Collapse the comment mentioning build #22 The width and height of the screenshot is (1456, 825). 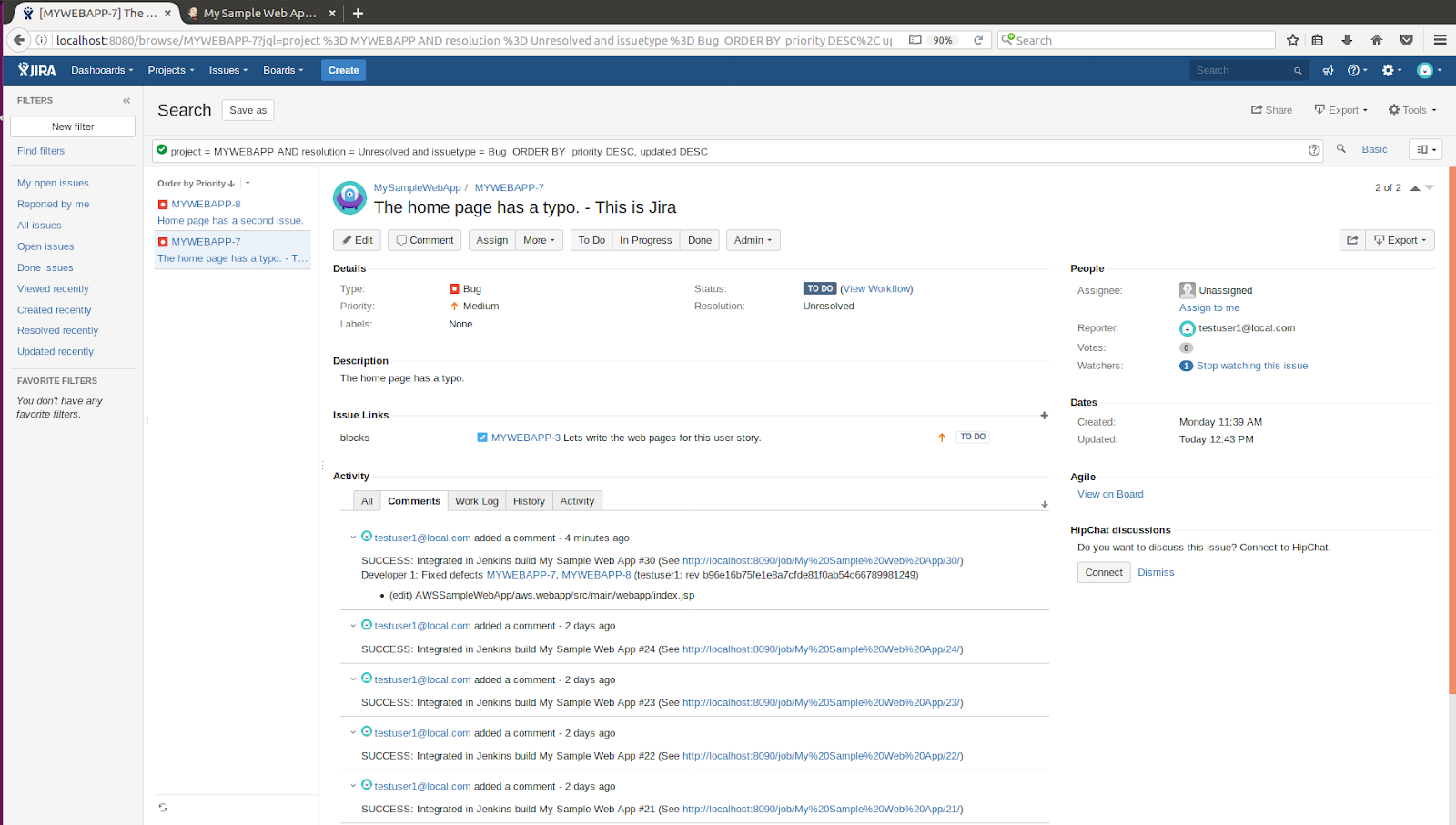tap(353, 732)
